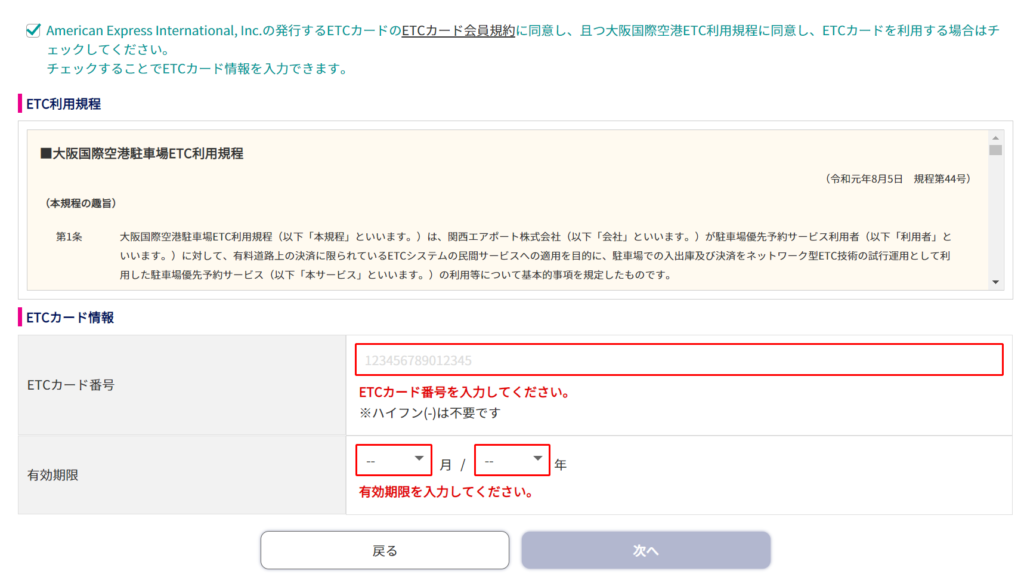The width and height of the screenshot is (1024, 577).
Task: Click the 有効期限 row label
Action: click(x=53, y=475)
